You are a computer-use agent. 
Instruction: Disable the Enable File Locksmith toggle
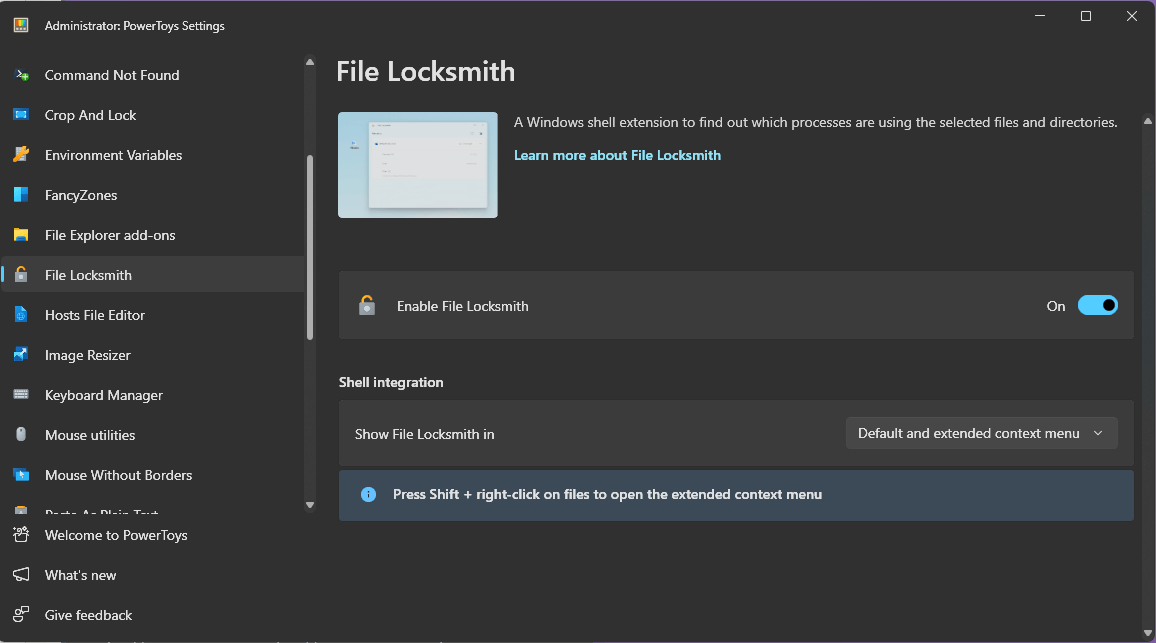coord(1097,306)
